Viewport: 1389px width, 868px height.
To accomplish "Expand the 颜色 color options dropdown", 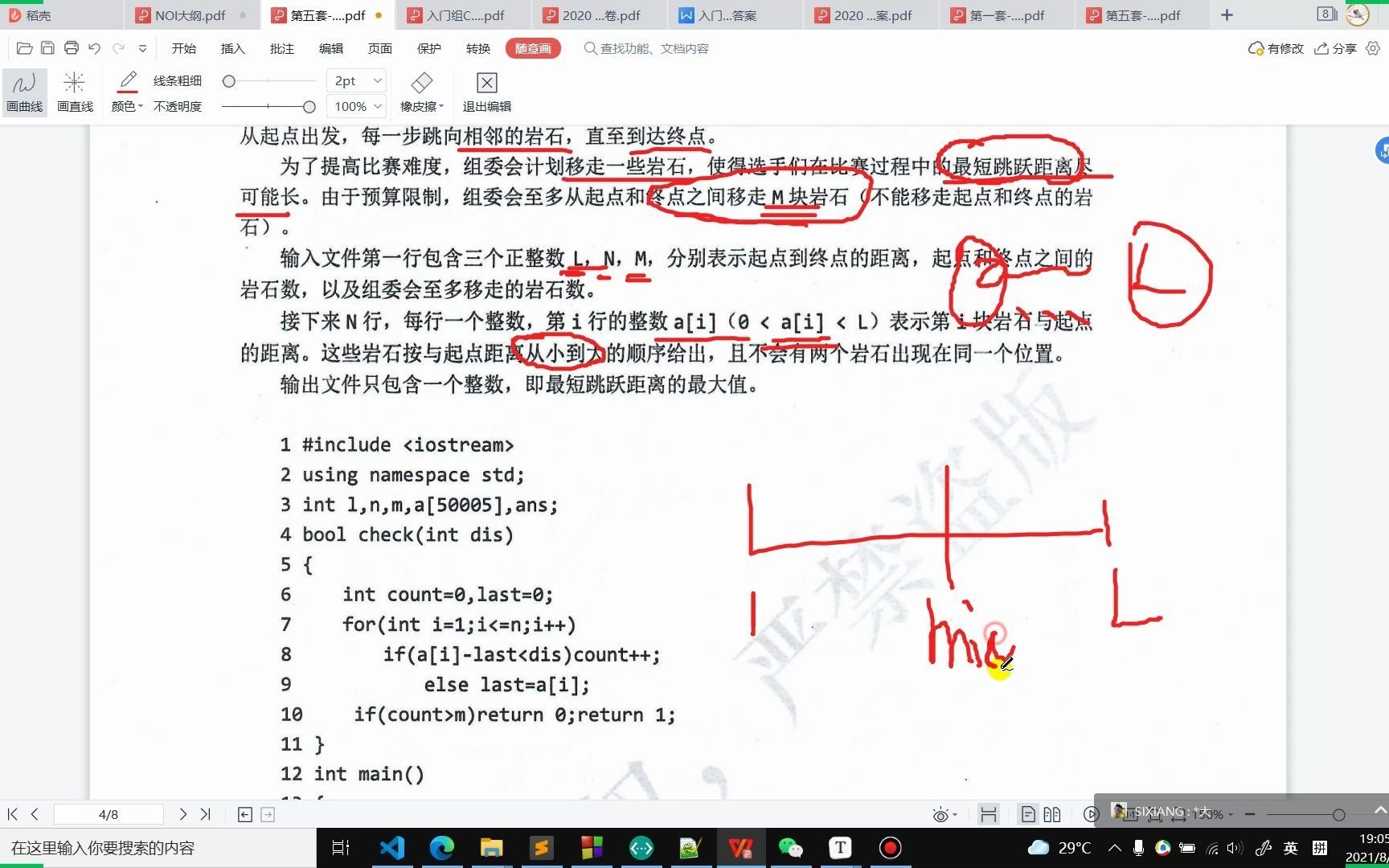I will click(127, 105).
